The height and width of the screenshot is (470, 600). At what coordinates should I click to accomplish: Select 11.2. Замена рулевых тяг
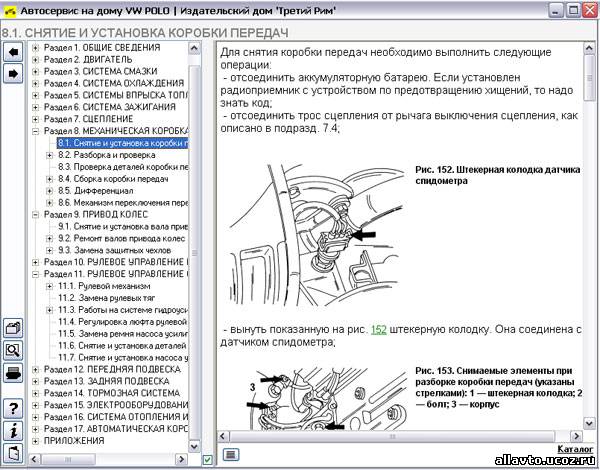106,298
